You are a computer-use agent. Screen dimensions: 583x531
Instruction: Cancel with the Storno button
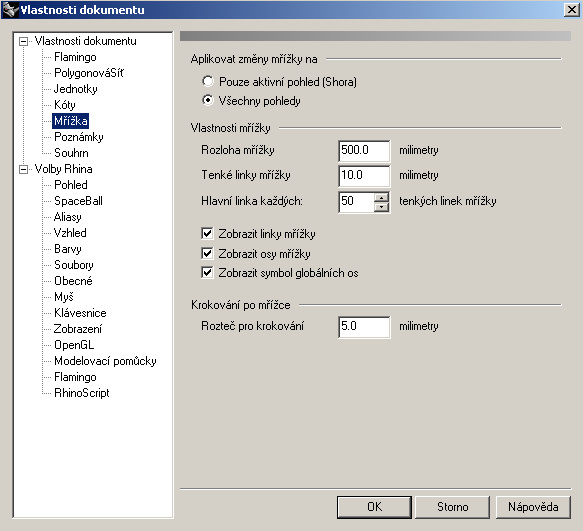click(x=452, y=507)
